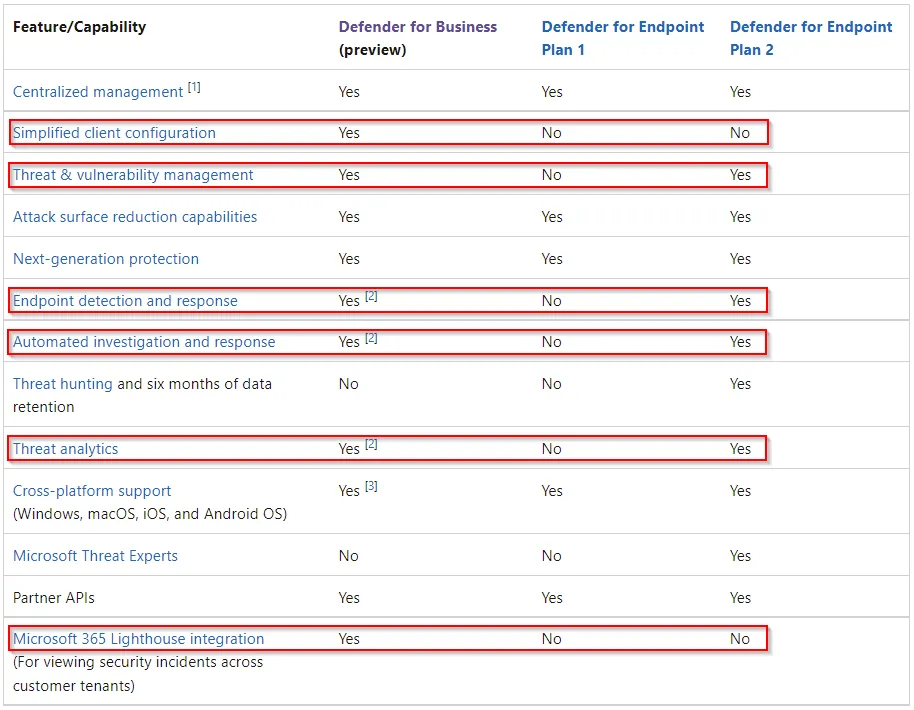This screenshot has width=914, height=710.
Task: Open the Defender for Business header link
Action: (x=417, y=27)
